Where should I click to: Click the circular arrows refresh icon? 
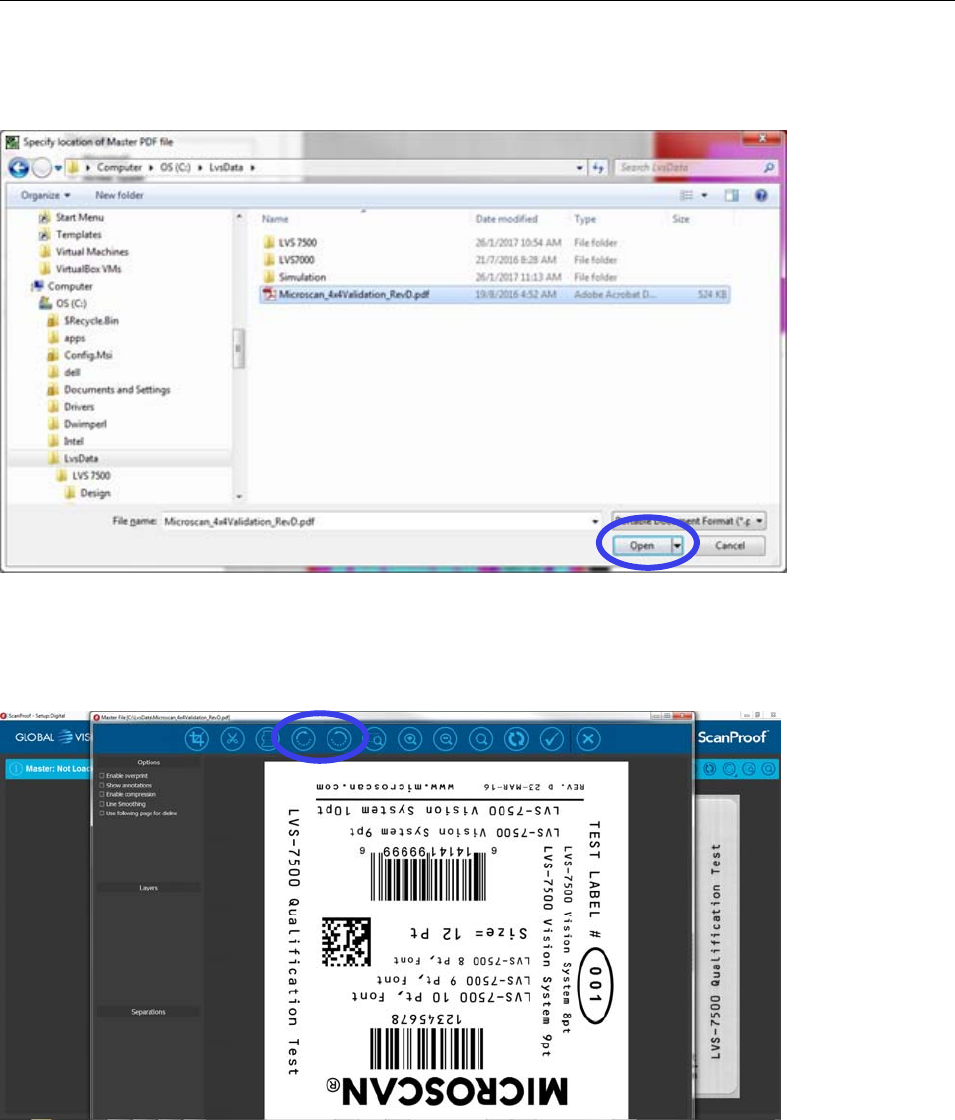pos(516,739)
